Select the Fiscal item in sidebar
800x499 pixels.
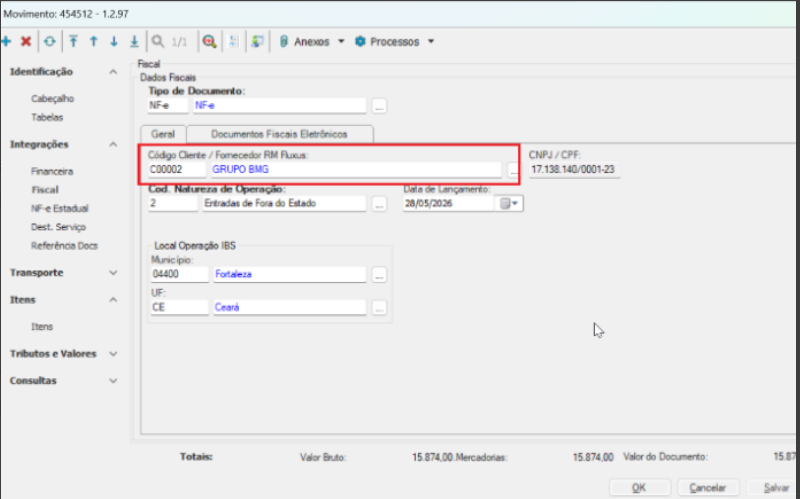(x=45, y=190)
